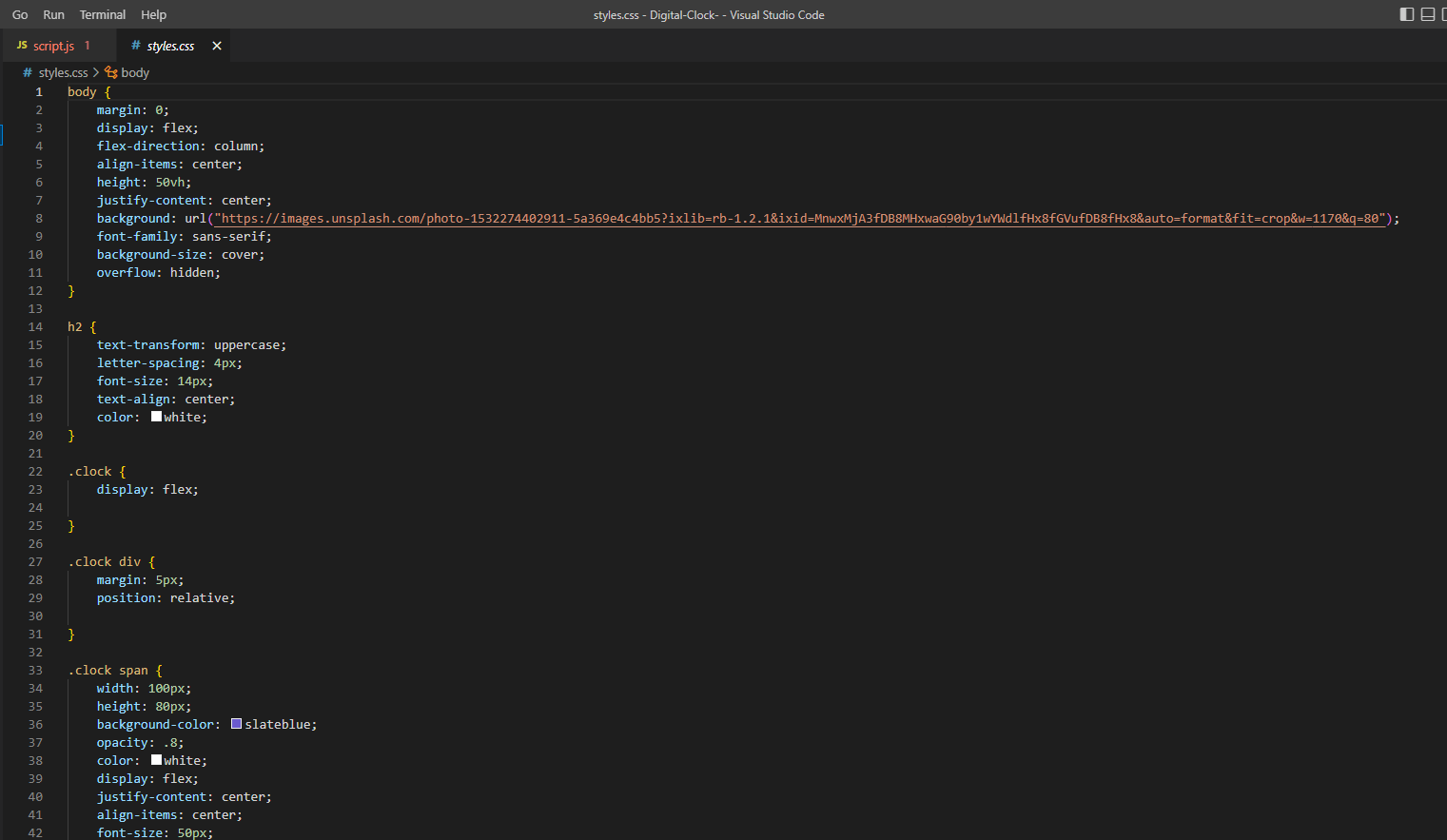Screen dimensions: 1447x840
Task: Click the slateblue color swatch on line 36
Action: point(235,723)
